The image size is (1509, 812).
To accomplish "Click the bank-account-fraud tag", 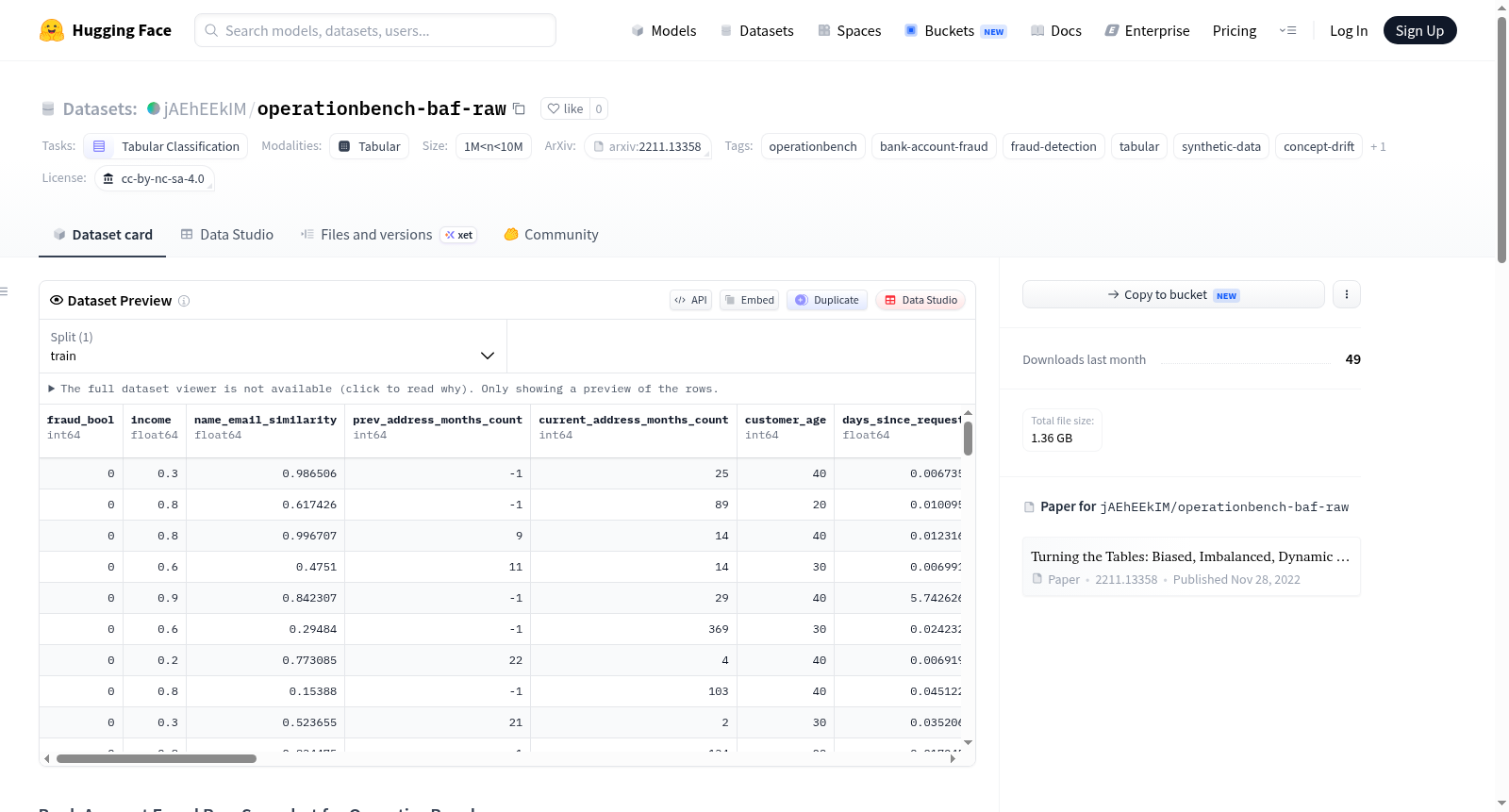I will [x=934, y=146].
